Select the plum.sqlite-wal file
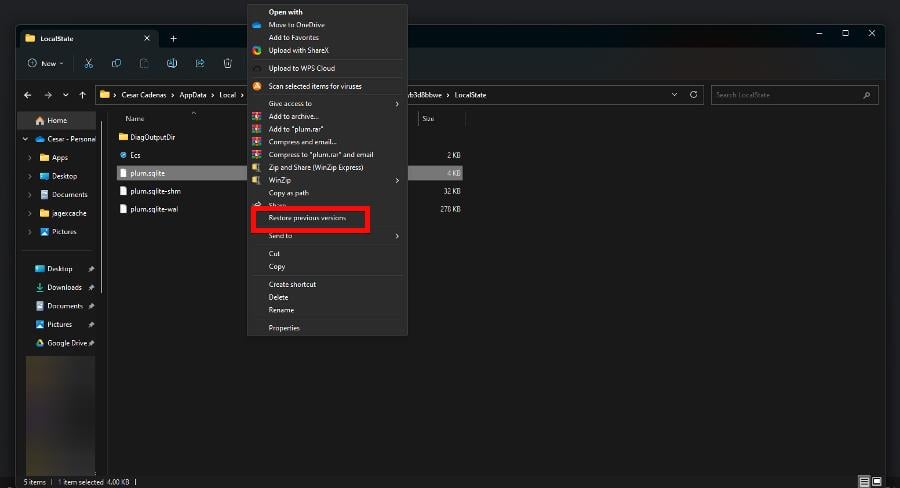900x488 pixels. pos(149,209)
